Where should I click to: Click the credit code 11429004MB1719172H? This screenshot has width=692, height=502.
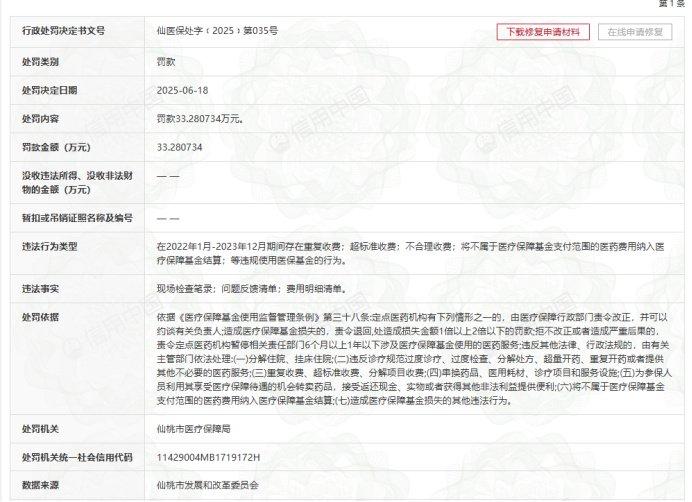point(208,457)
